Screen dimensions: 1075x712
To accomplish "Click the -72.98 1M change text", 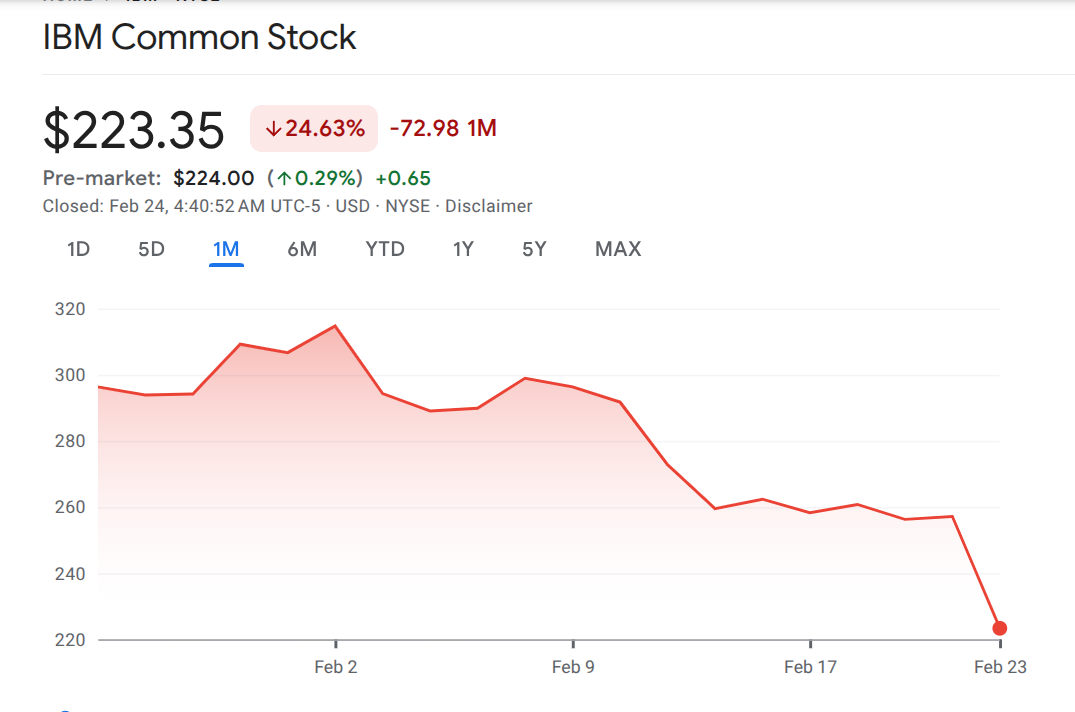I will click(x=443, y=128).
